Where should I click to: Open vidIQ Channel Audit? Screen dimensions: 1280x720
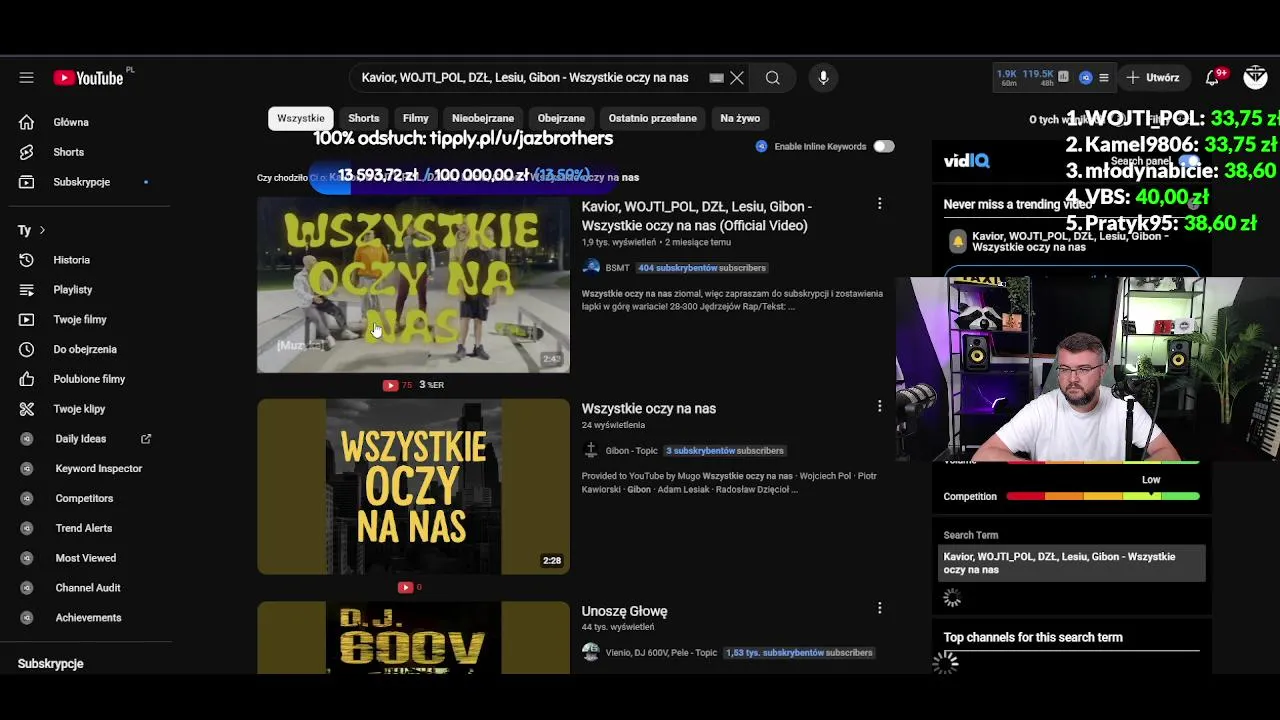86,588
